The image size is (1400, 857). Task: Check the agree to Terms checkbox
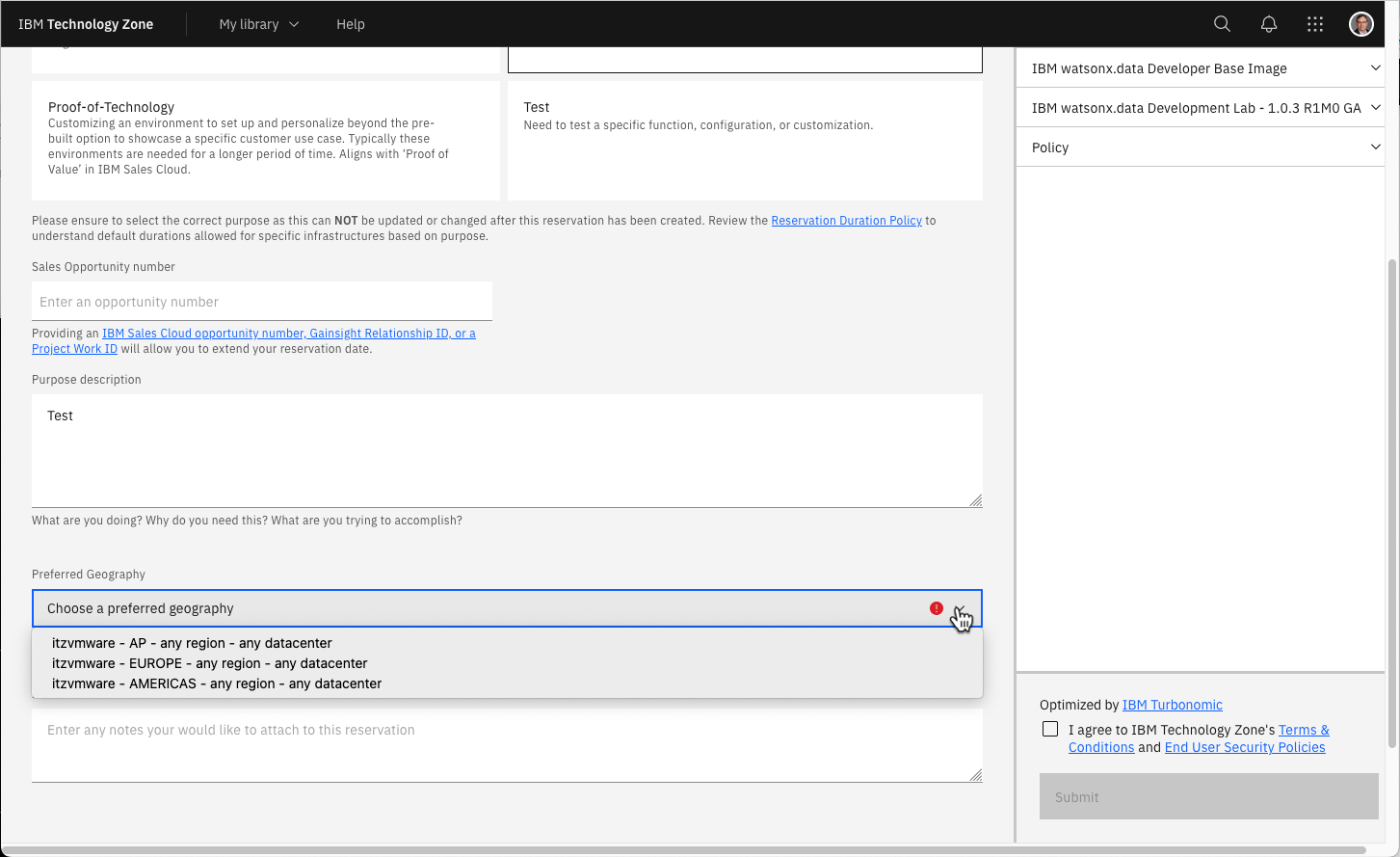point(1050,730)
